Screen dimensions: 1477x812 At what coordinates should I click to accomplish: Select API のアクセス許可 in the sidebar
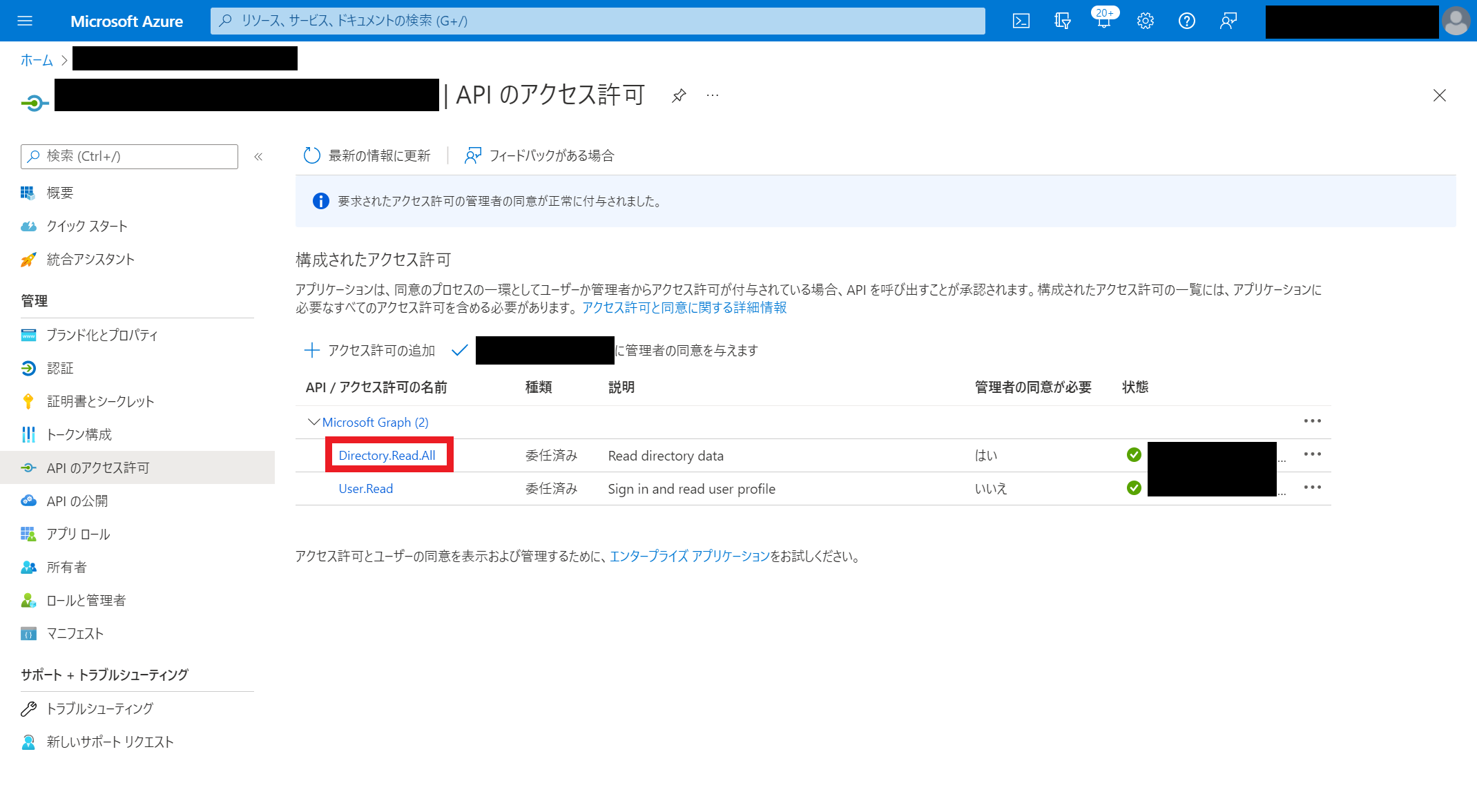[x=137, y=467]
